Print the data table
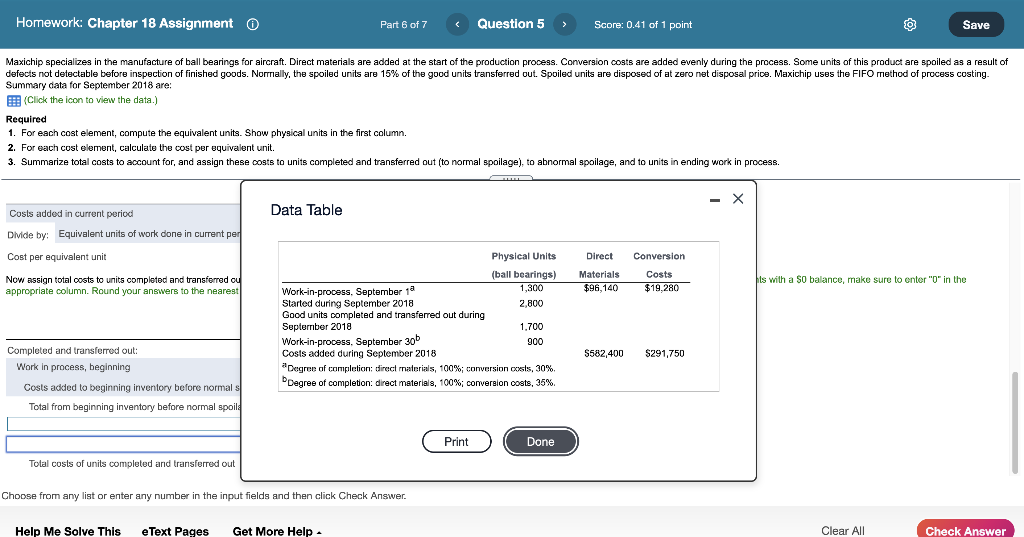 456,442
